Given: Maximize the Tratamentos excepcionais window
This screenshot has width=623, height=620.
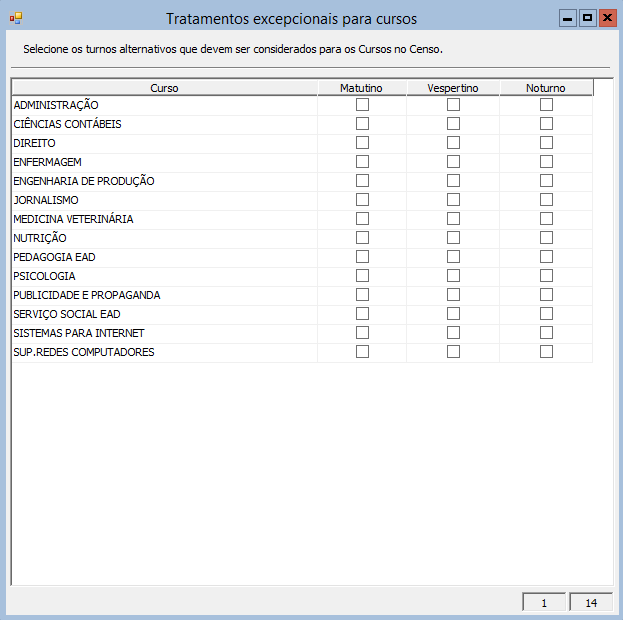Looking at the screenshot, I should 587,18.
